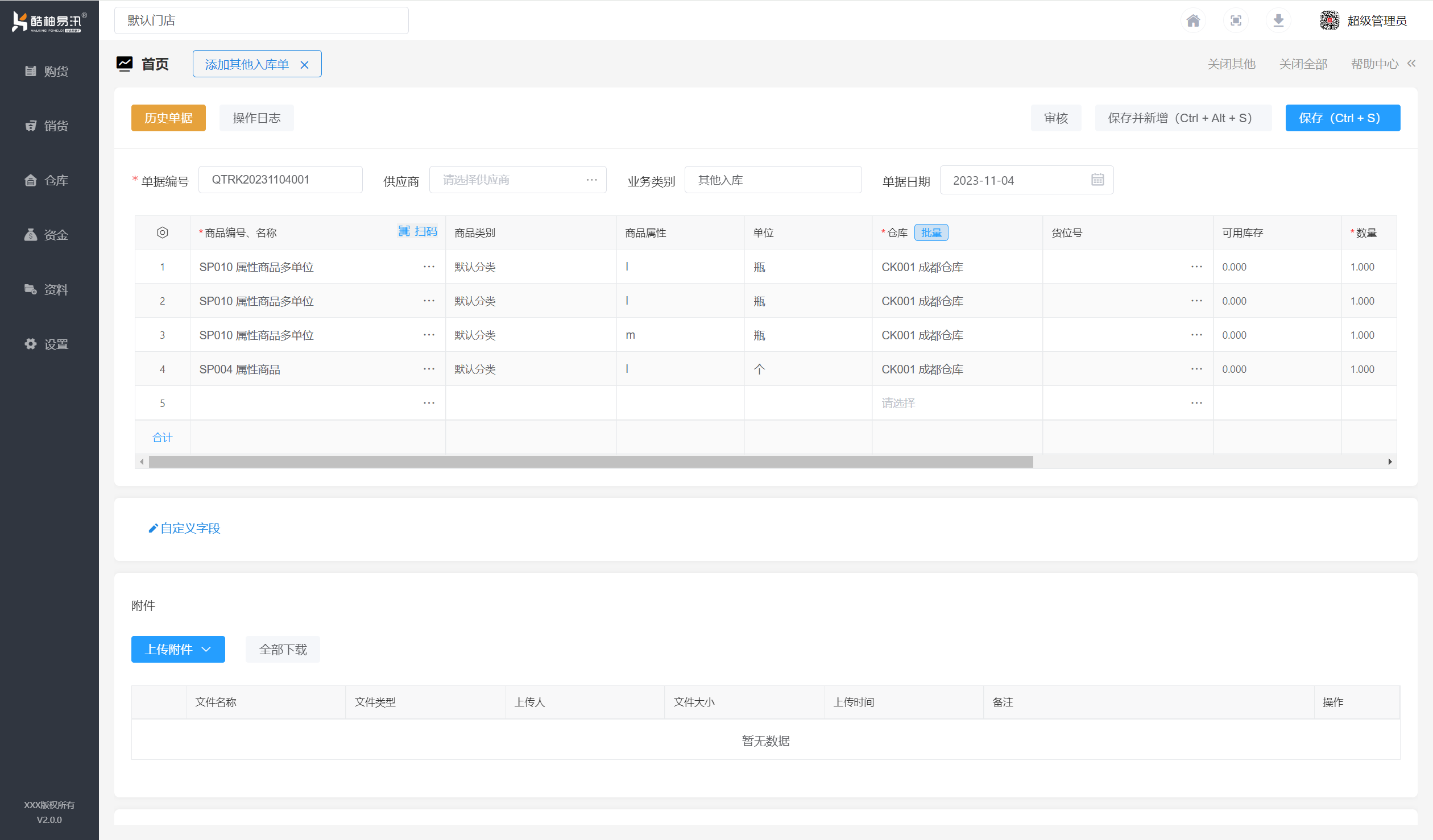The image size is (1433, 840).
Task: Collapse panel with double-chevron icon
Action: (x=1411, y=64)
